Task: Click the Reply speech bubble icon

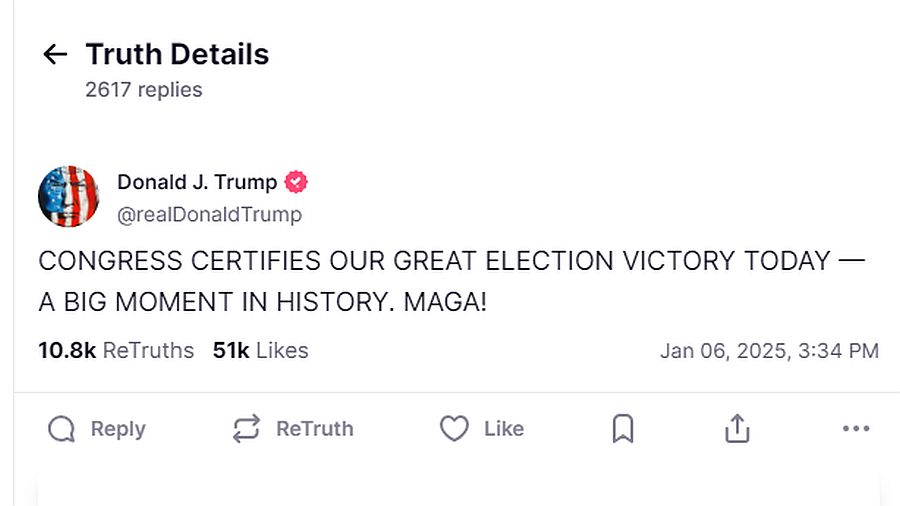Action: click(62, 429)
